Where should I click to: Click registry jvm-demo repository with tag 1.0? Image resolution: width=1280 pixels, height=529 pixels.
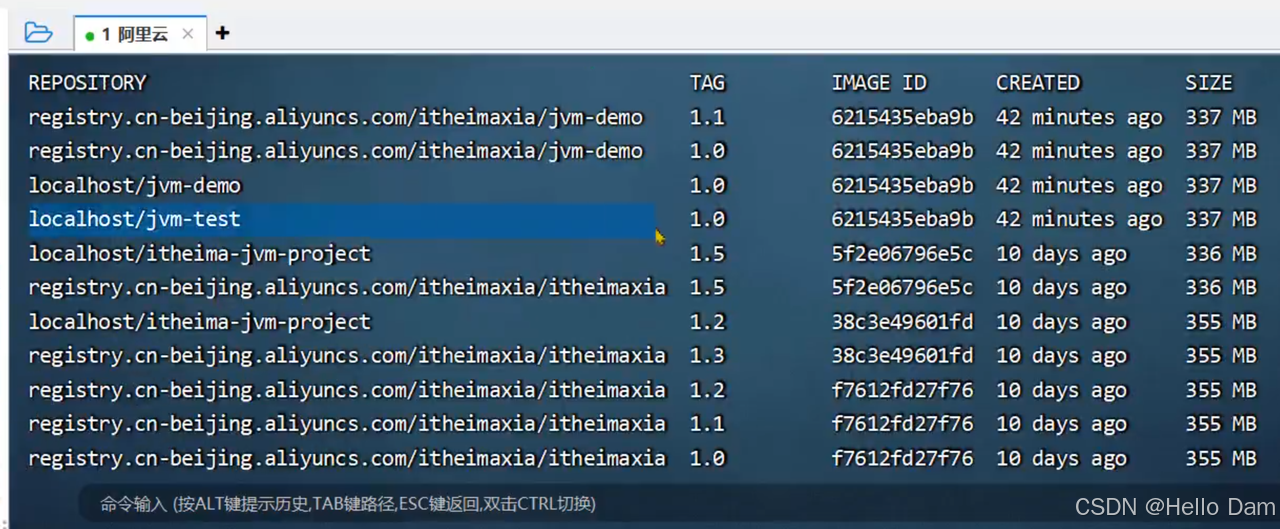335,151
